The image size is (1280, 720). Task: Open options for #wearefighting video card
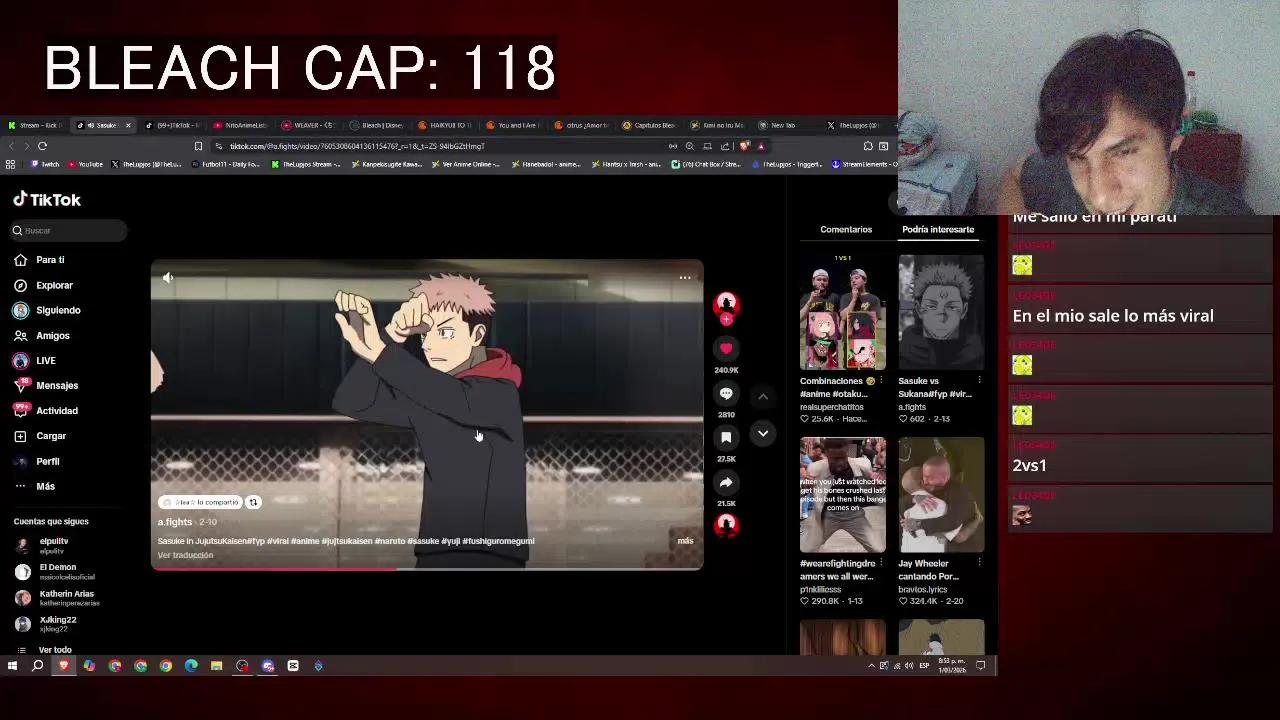coord(881,563)
